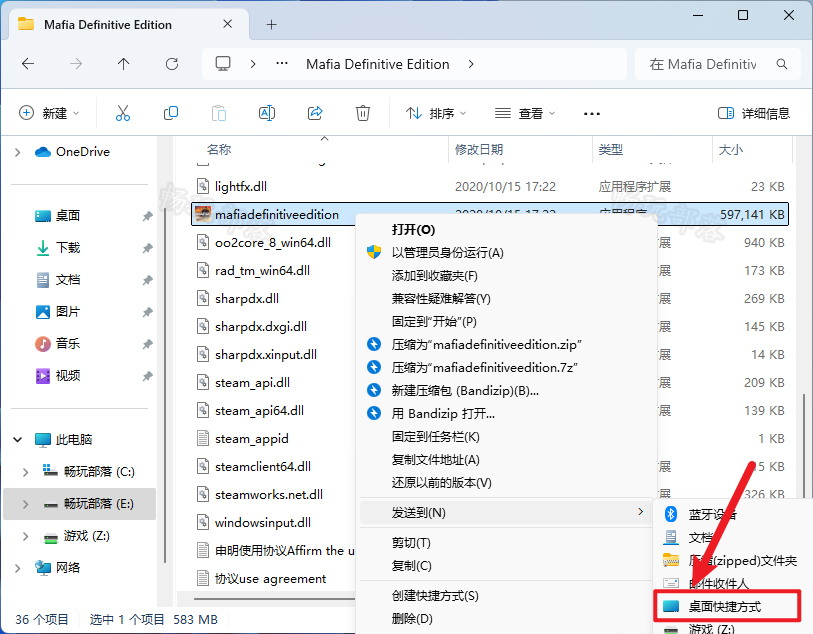Click Create shortcut (S) in context menu
This screenshot has height=634, width=813.
point(435,596)
